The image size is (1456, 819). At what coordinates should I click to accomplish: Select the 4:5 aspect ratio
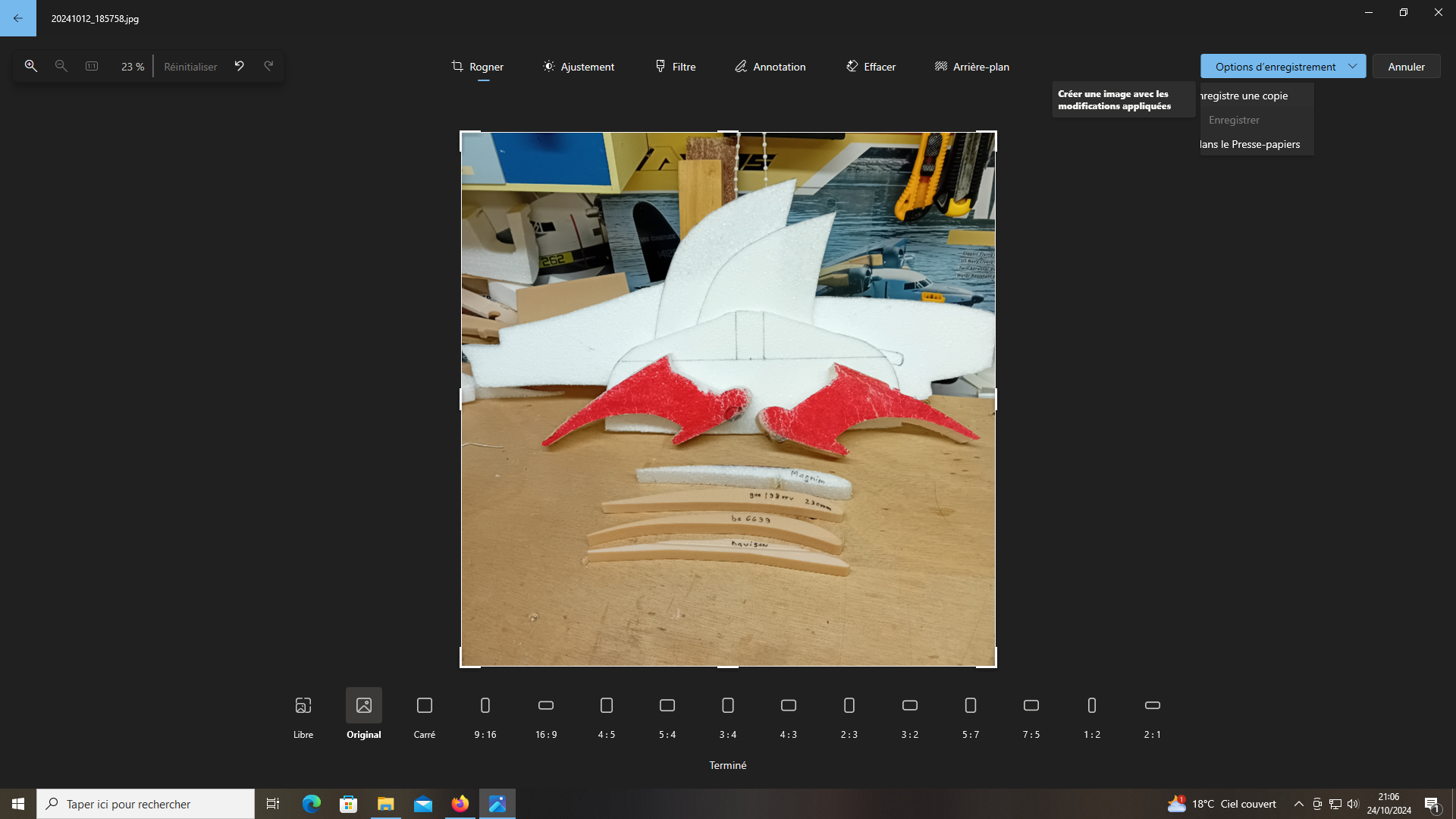pyautogui.click(x=607, y=716)
